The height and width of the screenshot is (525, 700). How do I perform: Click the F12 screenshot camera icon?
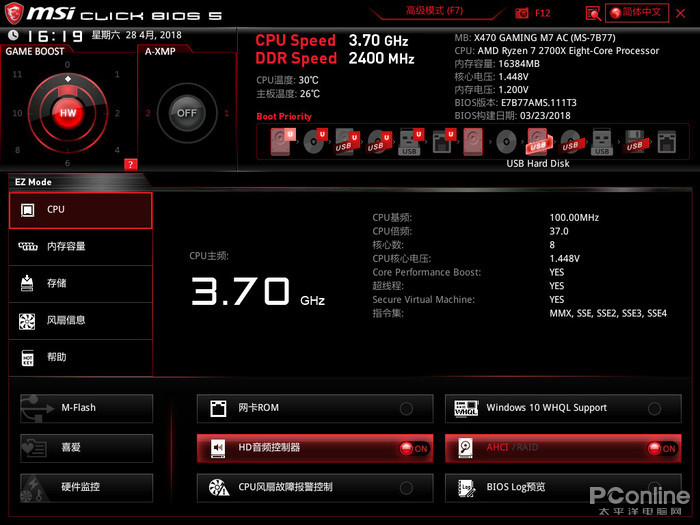[521, 13]
